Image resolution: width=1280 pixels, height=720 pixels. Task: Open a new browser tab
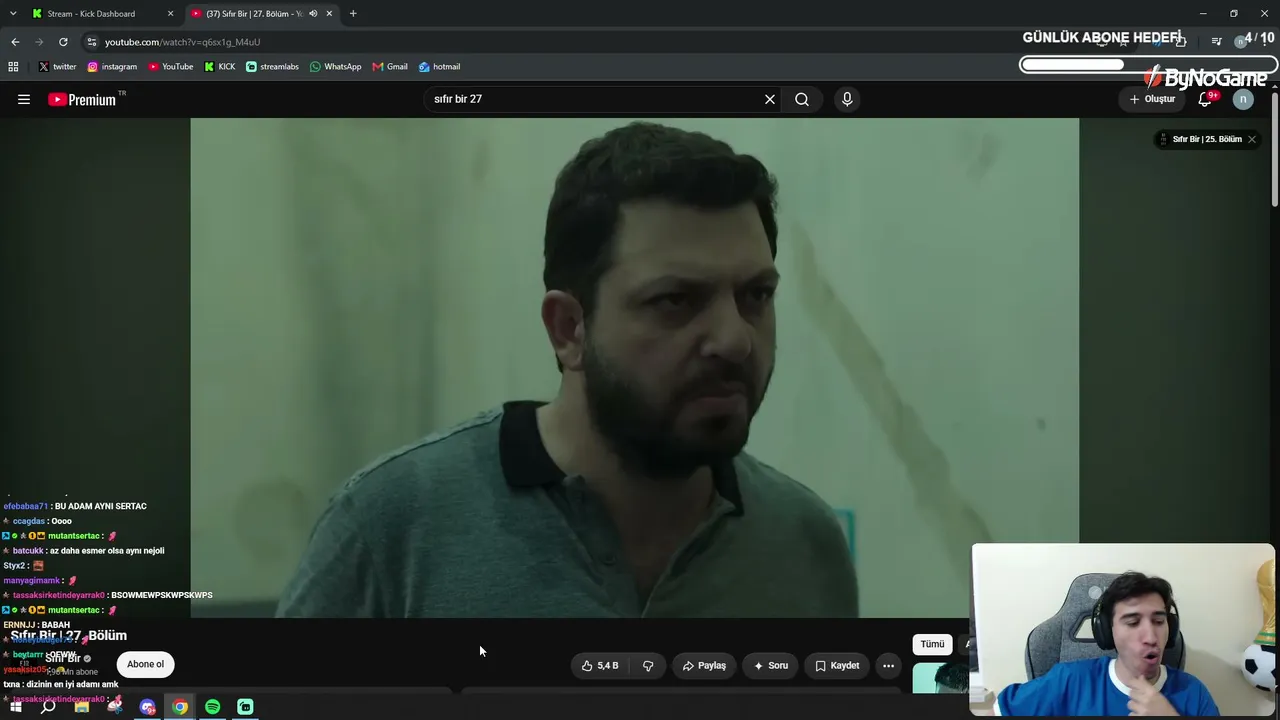[x=353, y=14]
